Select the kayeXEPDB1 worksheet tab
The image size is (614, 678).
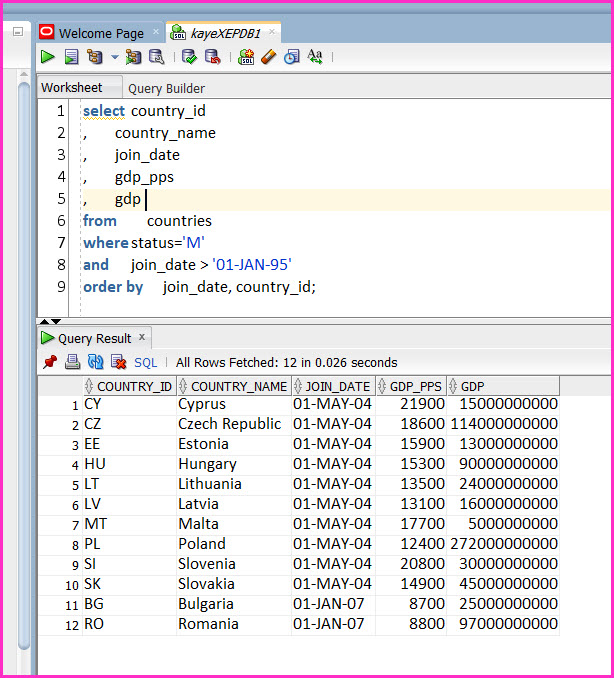pos(225,33)
